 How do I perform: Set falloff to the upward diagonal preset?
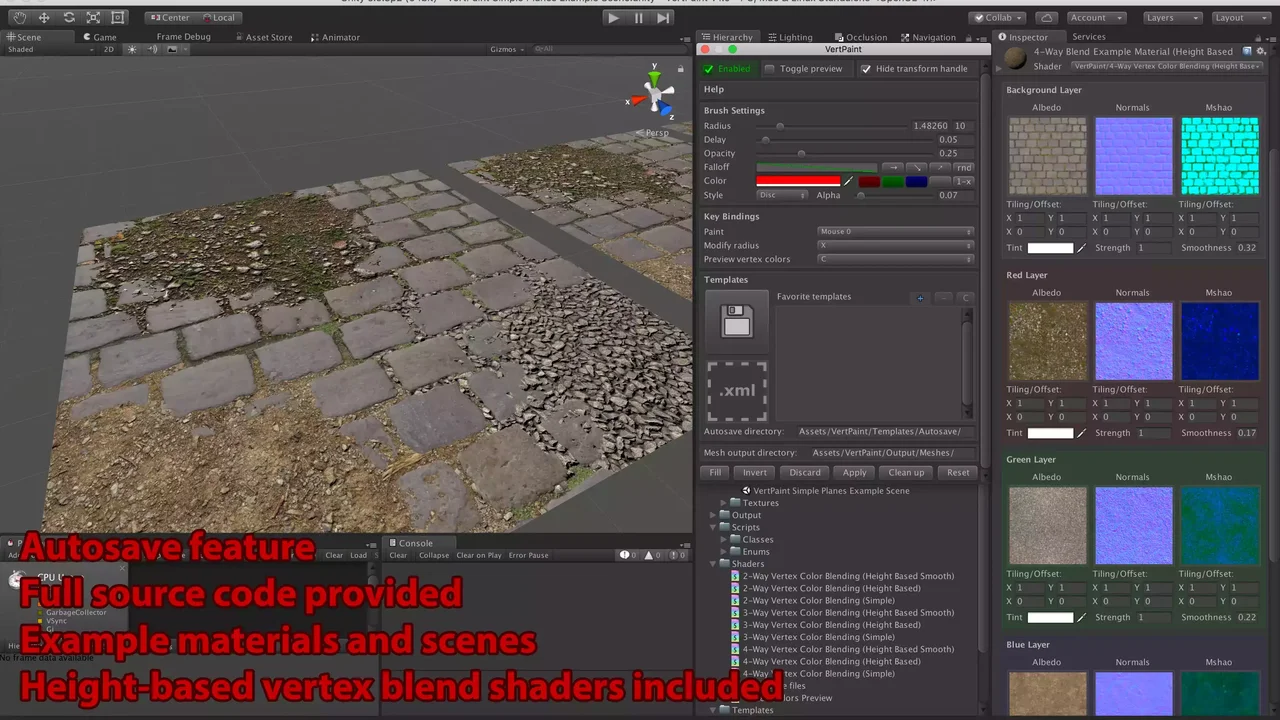(941, 167)
